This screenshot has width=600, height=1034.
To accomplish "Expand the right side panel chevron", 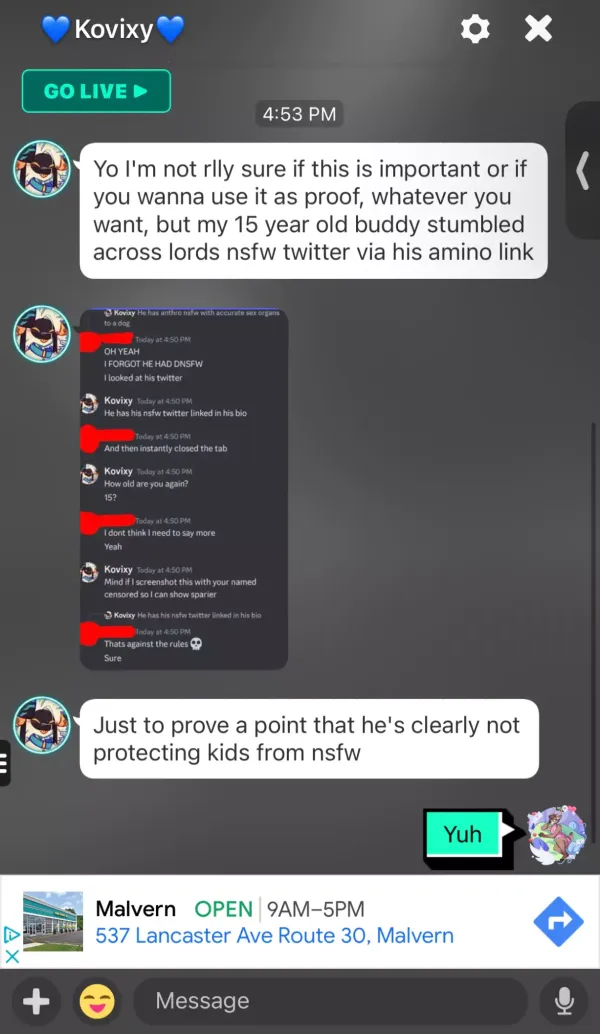I will [583, 171].
